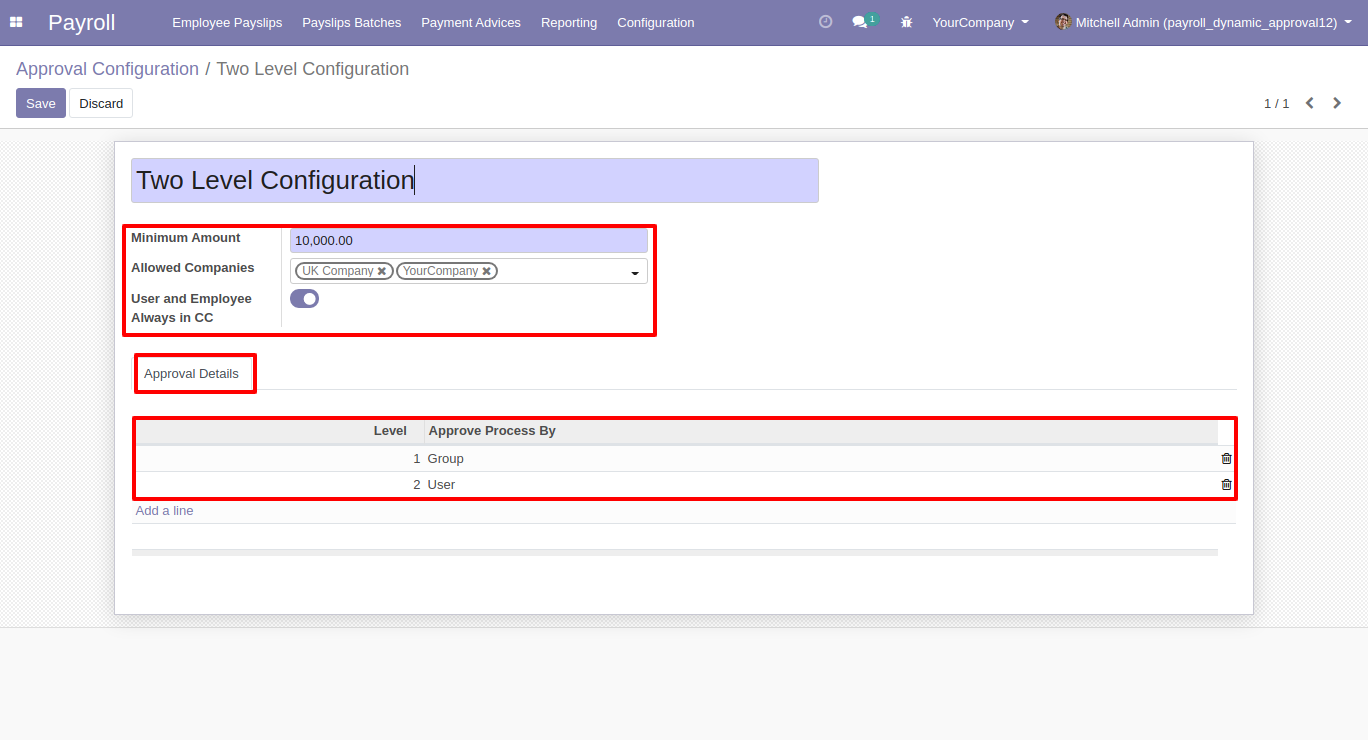This screenshot has width=1368, height=740.
Task: Select the User row cell
Action: (821, 485)
